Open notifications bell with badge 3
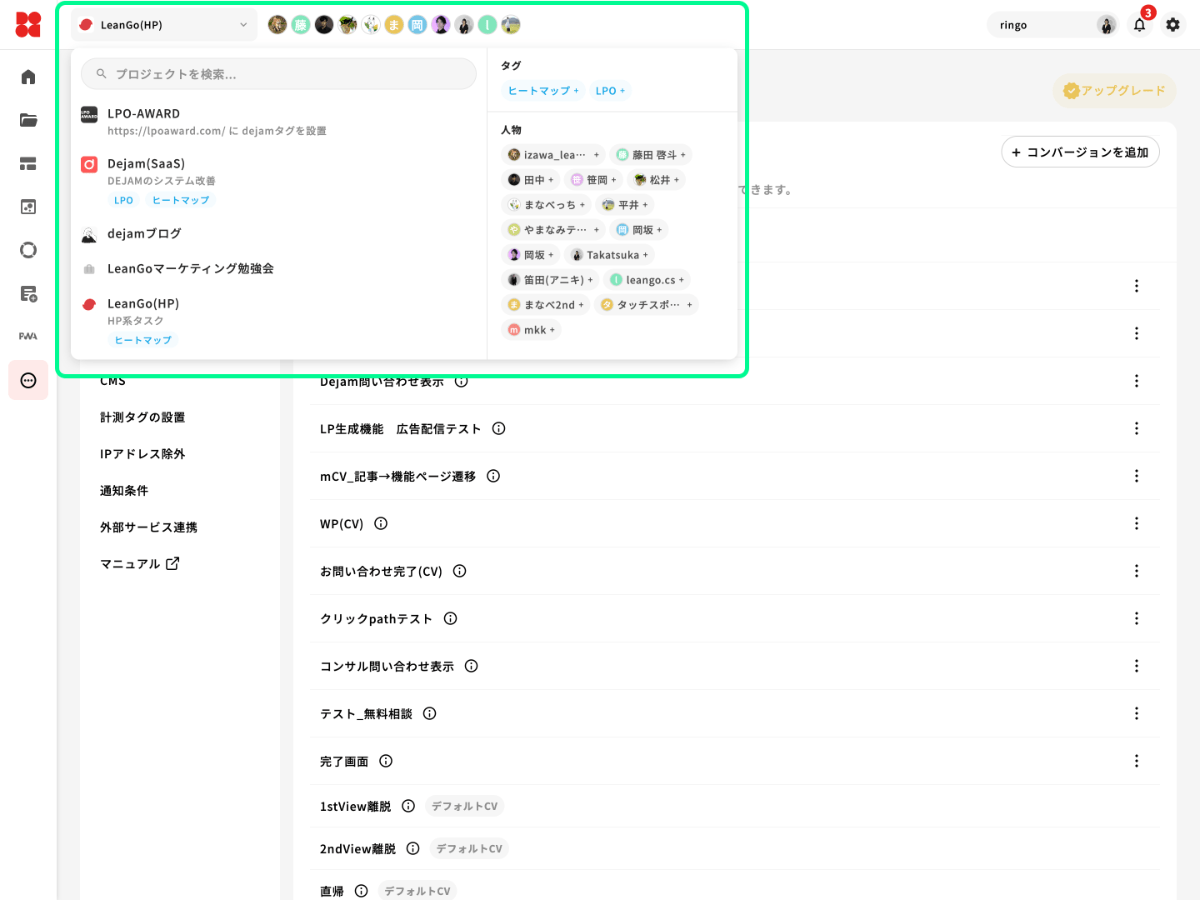1200x900 pixels. pos(1140,24)
